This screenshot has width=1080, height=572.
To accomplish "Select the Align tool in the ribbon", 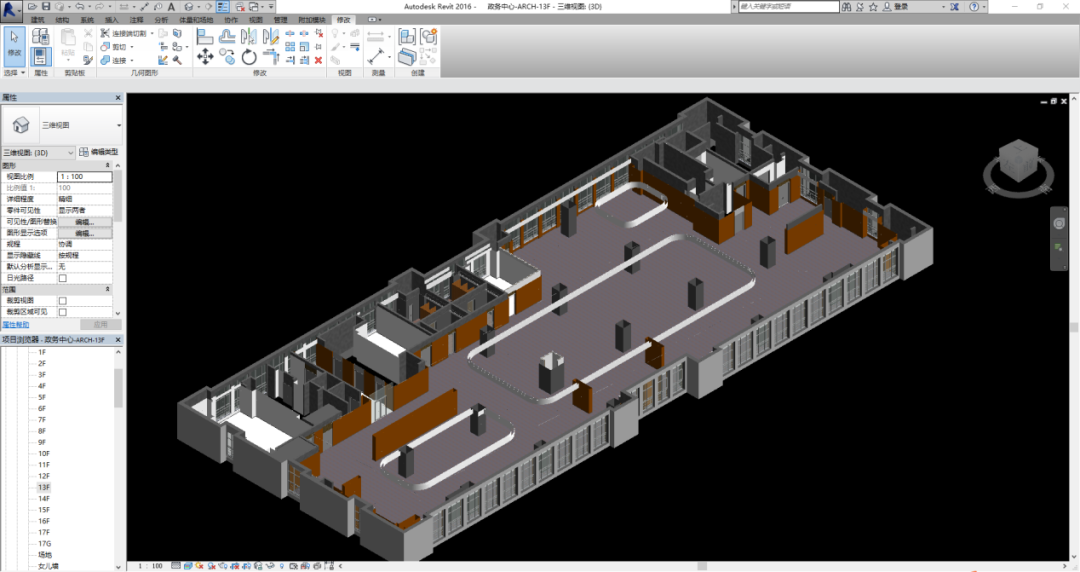I will 205,36.
